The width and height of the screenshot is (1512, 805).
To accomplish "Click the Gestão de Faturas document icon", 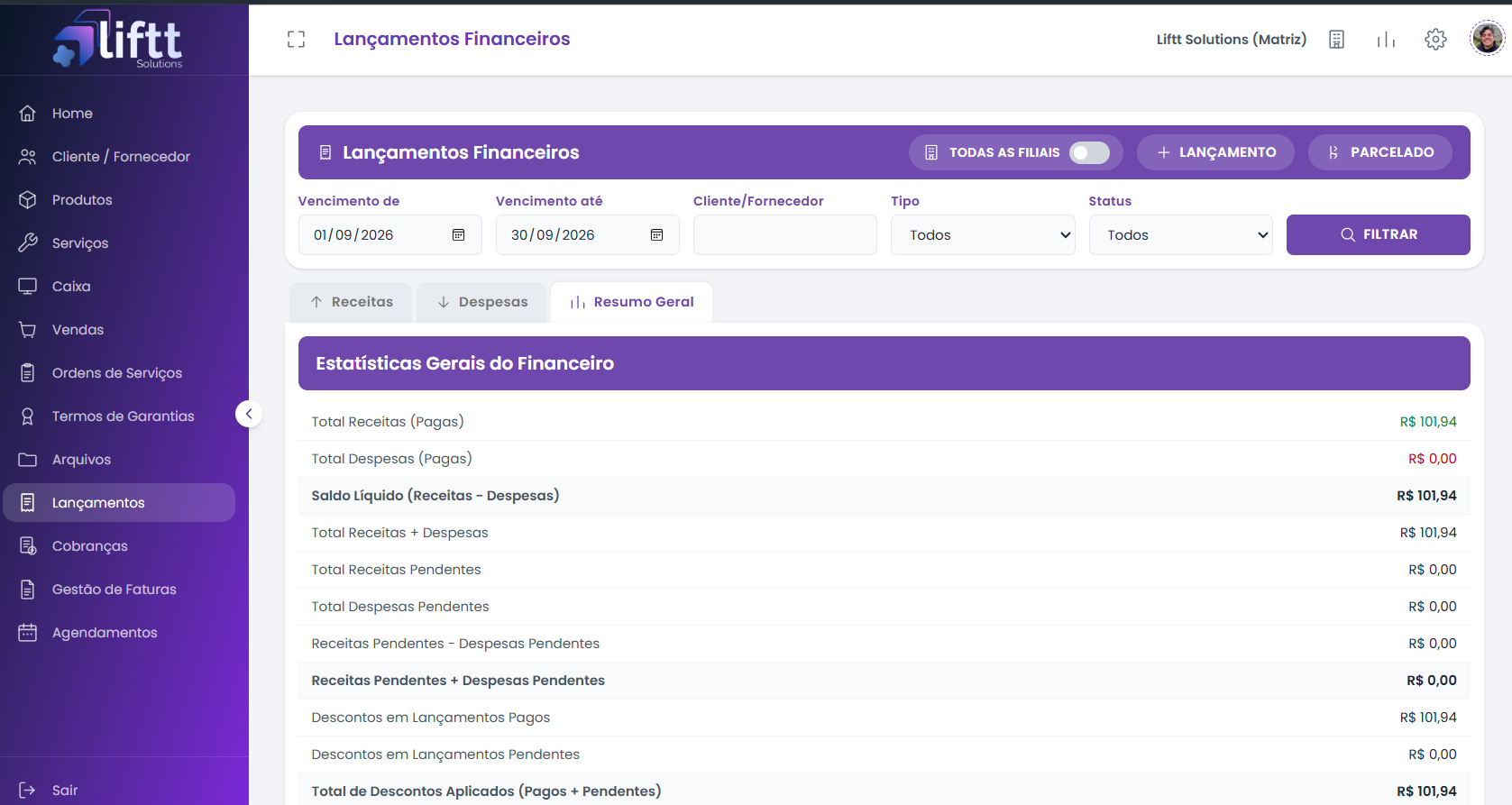I will [28, 590].
